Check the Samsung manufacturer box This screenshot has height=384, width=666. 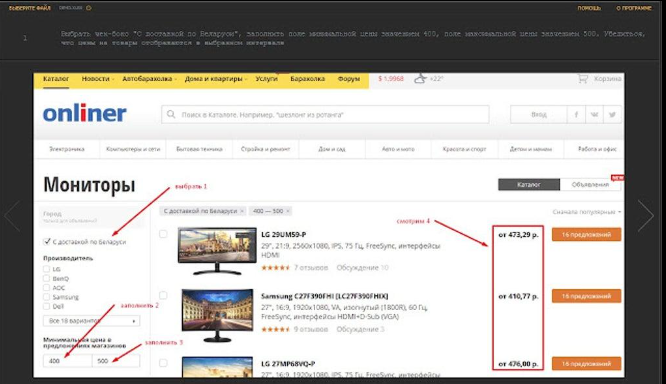point(46,297)
